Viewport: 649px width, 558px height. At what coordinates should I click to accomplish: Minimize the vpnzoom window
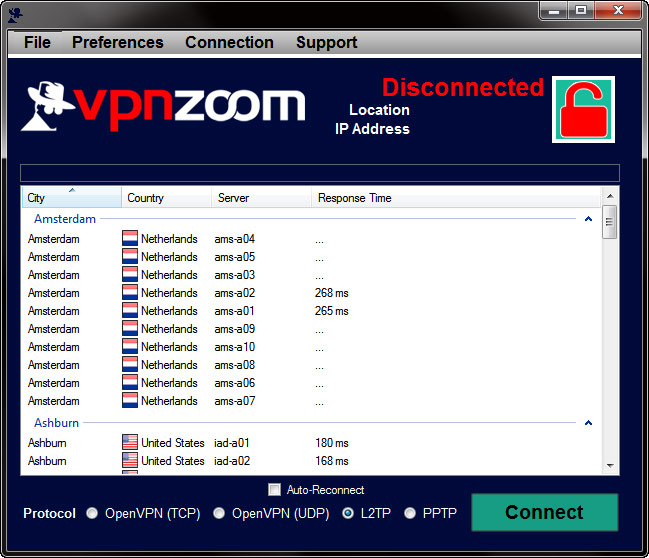point(554,10)
